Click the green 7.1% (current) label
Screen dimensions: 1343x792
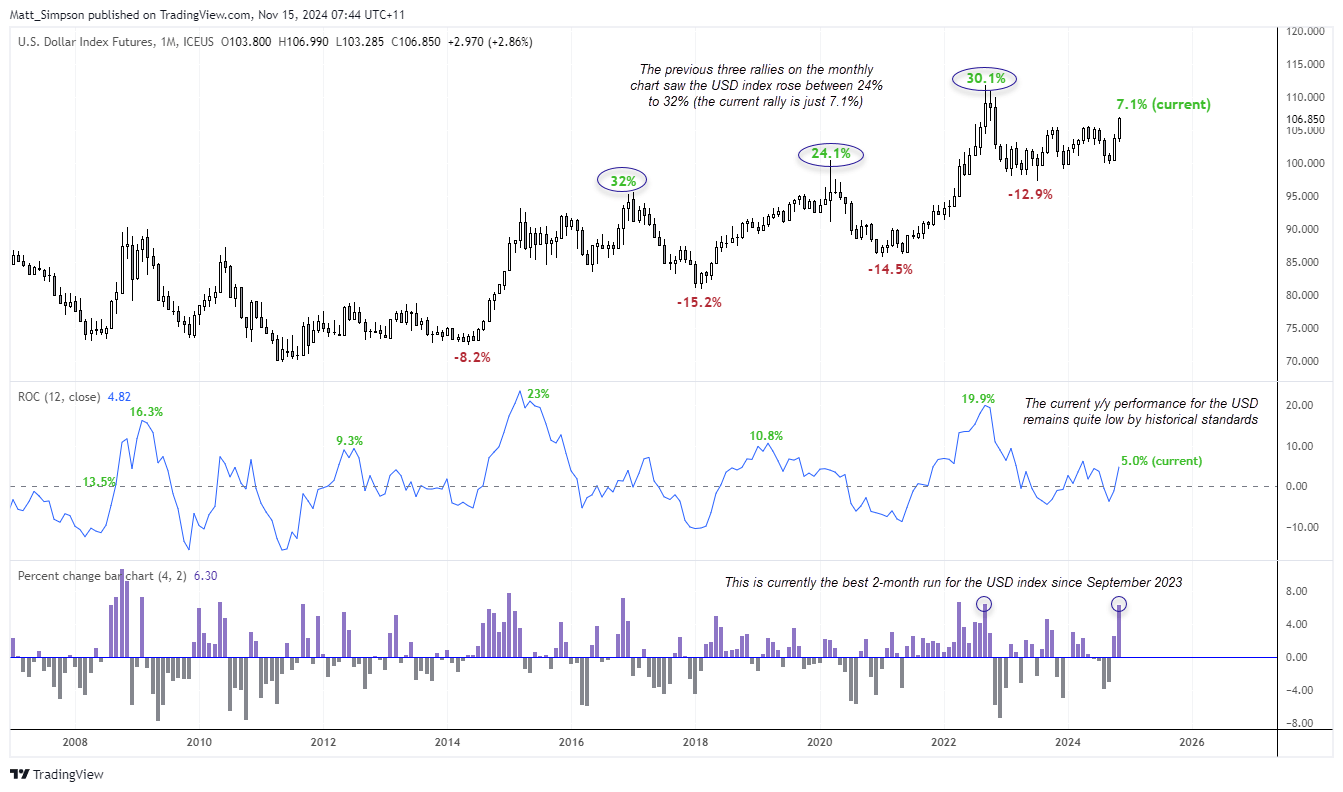tap(1164, 104)
